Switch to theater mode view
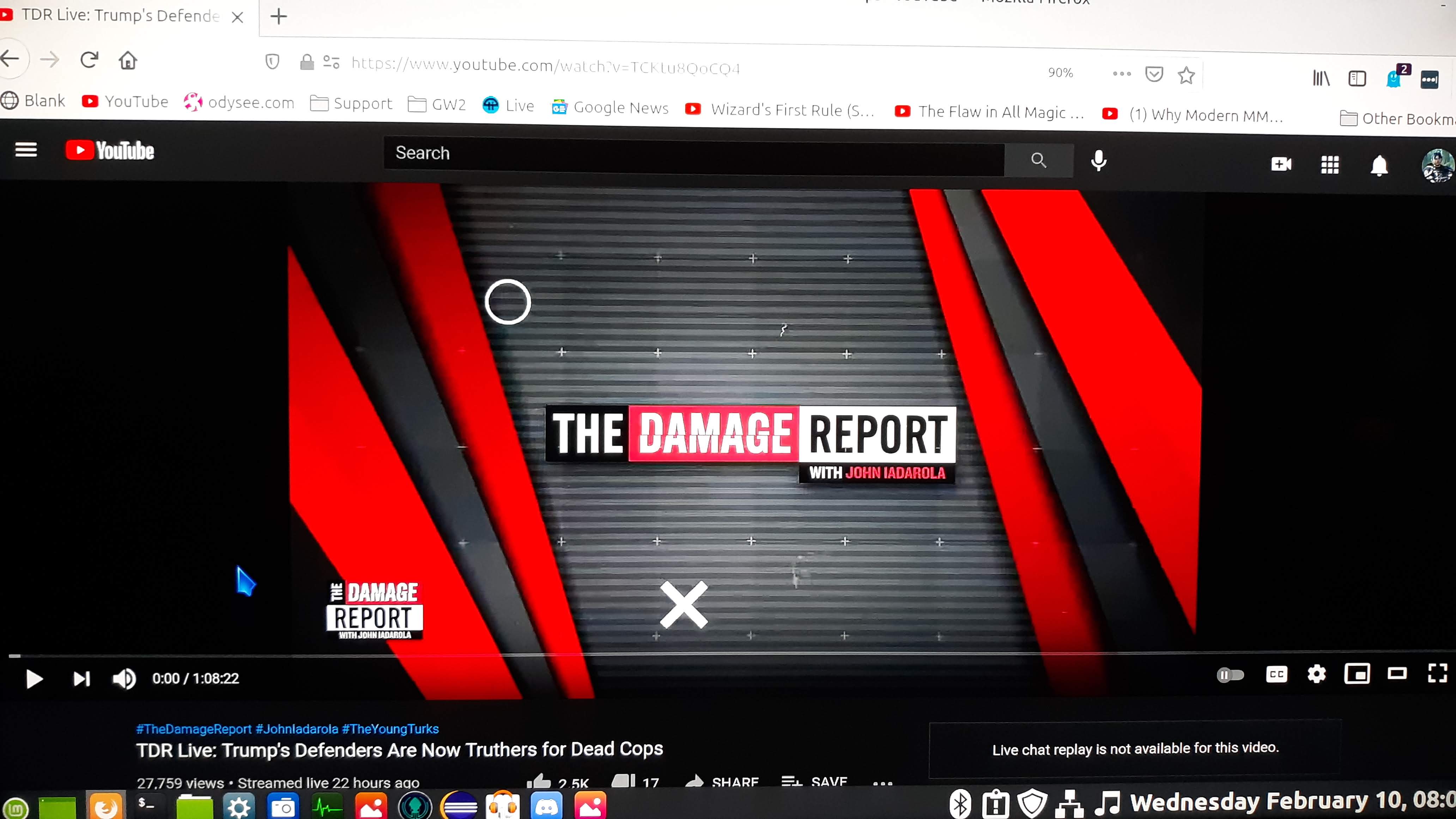The width and height of the screenshot is (1456, 819). point(1397,673)
